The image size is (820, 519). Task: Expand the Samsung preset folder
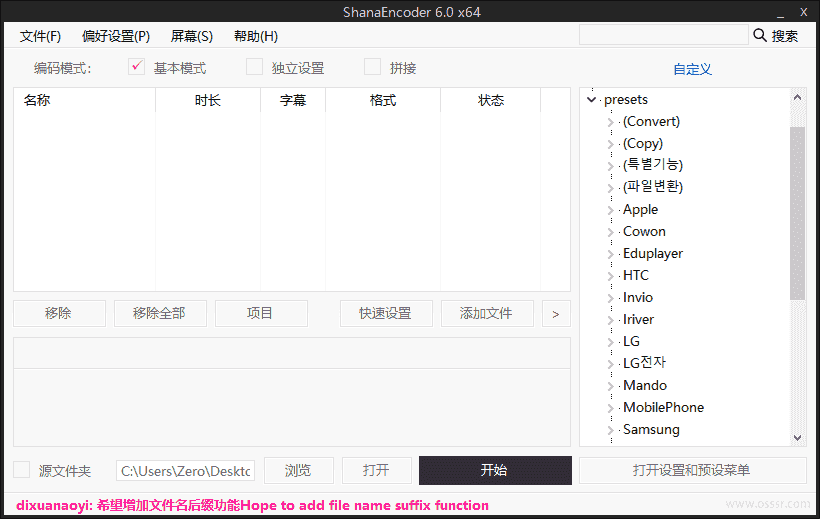[611, 430]
